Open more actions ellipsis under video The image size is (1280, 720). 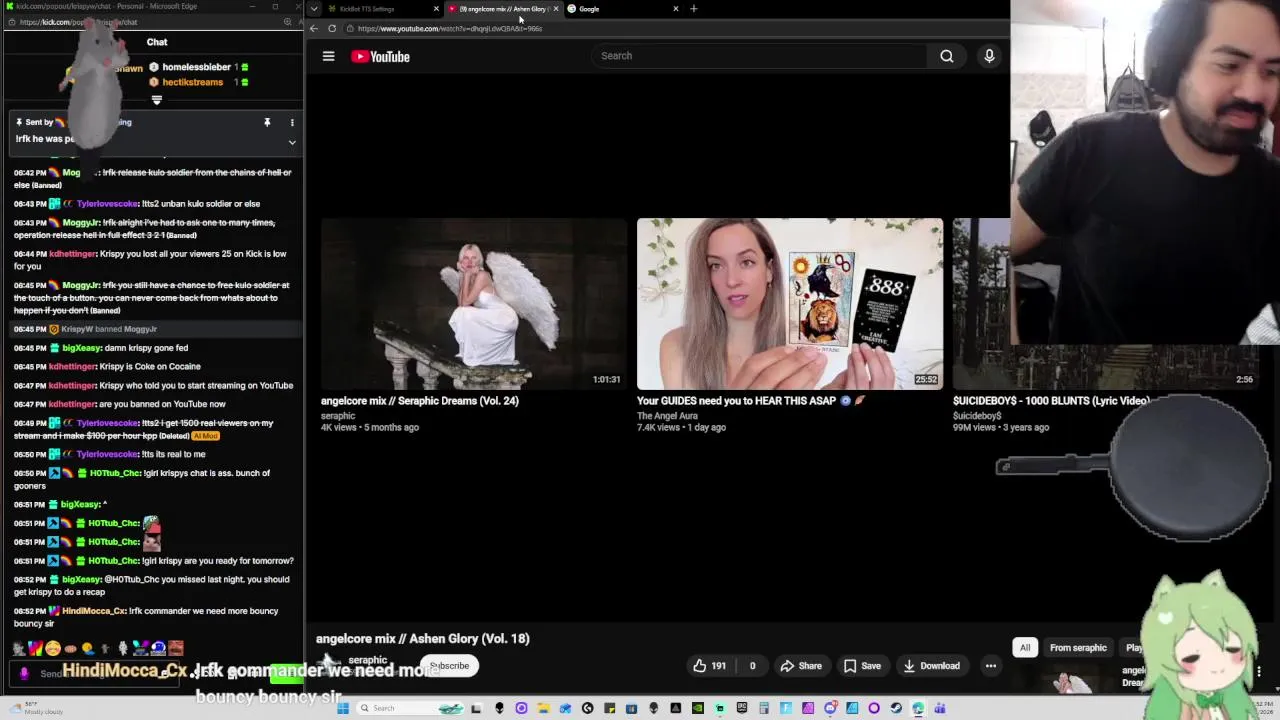pos(990,666)
